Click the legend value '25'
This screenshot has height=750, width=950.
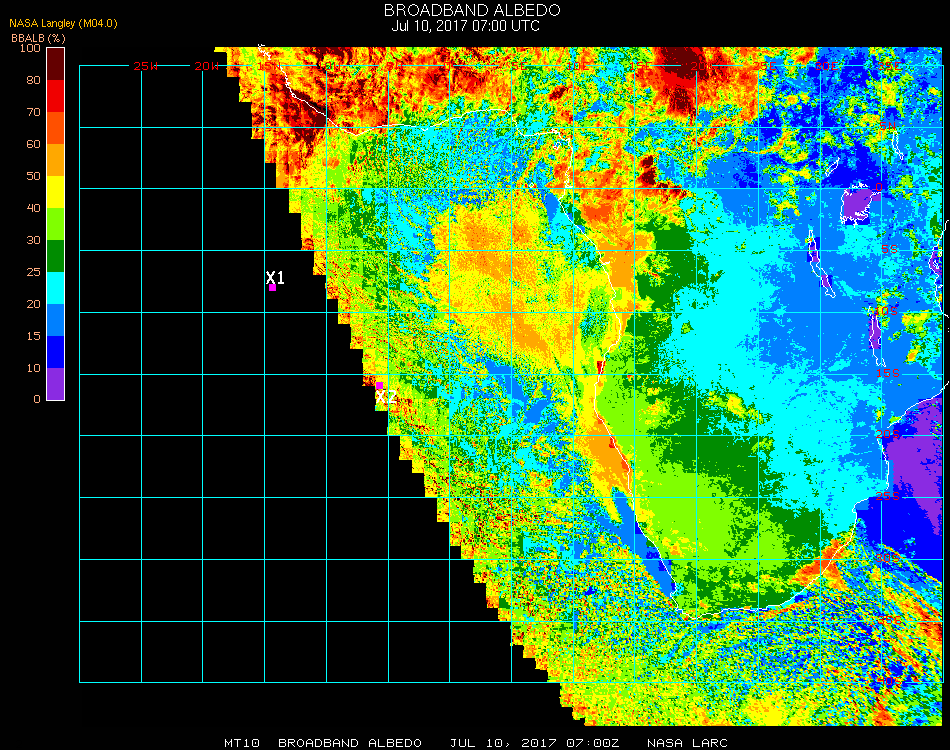[x=33, y=272]
